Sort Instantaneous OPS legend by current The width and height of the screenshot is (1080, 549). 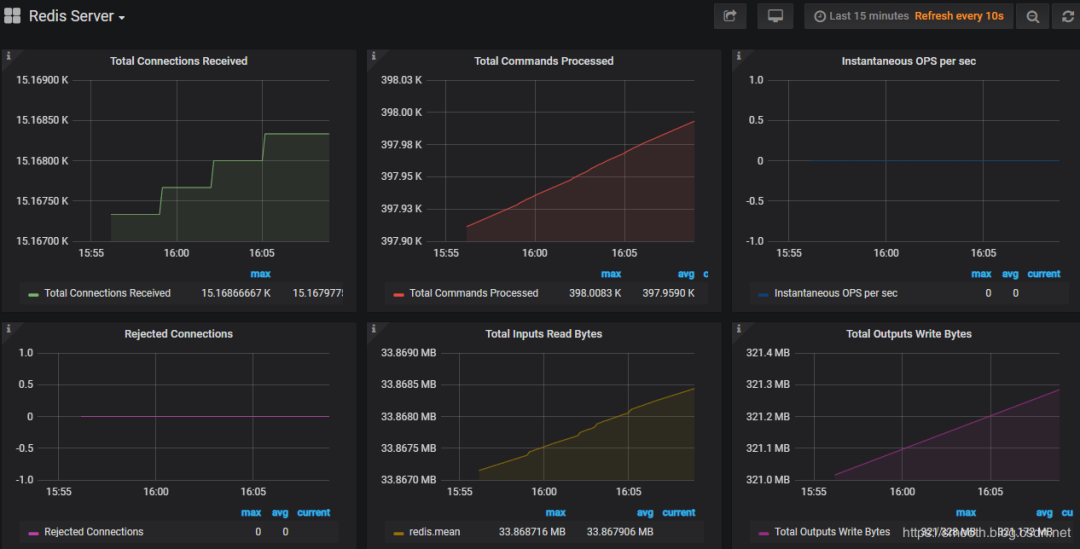tap(1043, 274)
